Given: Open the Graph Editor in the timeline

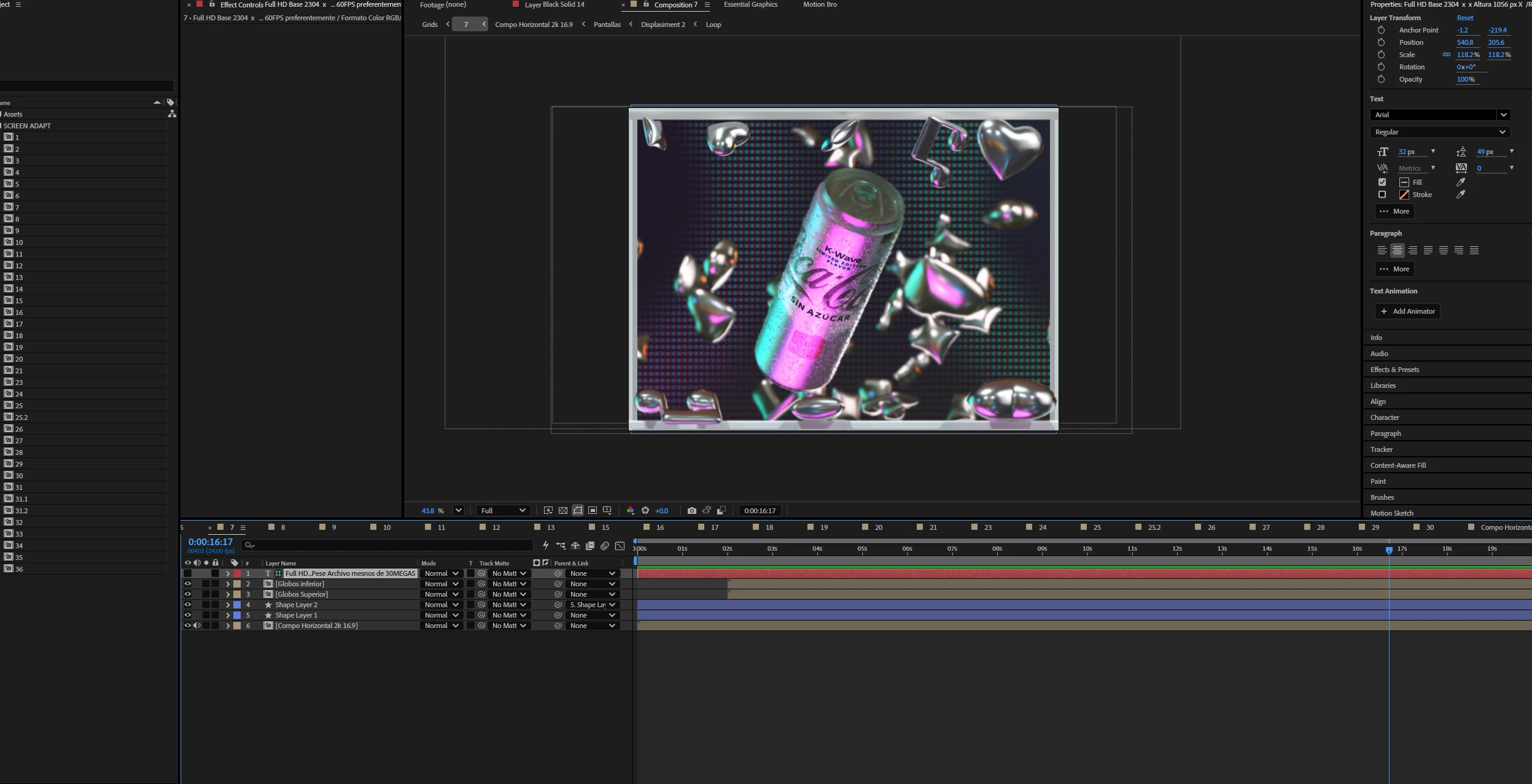Looking at the screenshot, I should pyautogui.click(x=620, y=545).
